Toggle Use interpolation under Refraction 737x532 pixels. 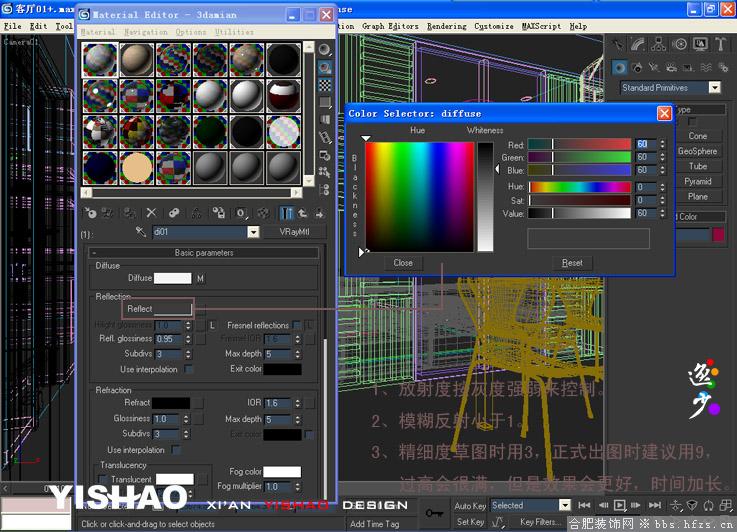point(176,450)
